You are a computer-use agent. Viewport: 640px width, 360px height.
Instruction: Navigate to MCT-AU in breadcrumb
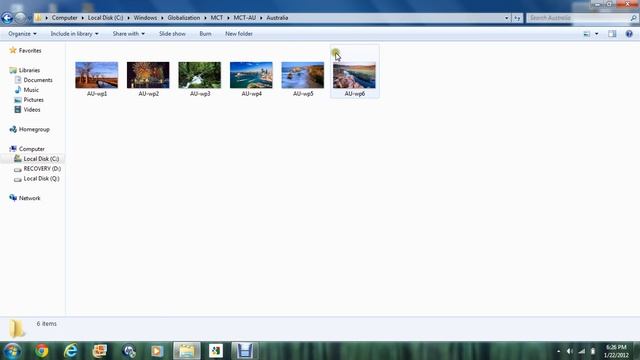[x=244, y=18]
